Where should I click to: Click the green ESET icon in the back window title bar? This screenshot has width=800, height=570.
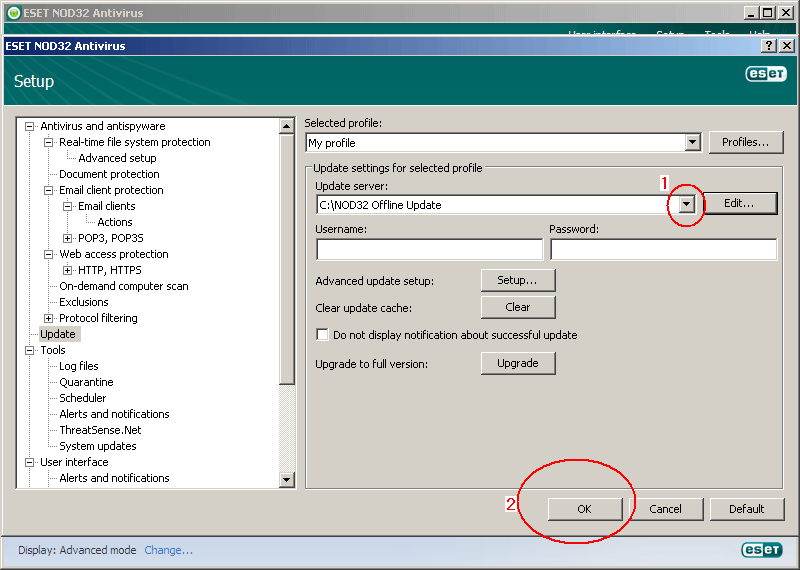pos(14,13)
